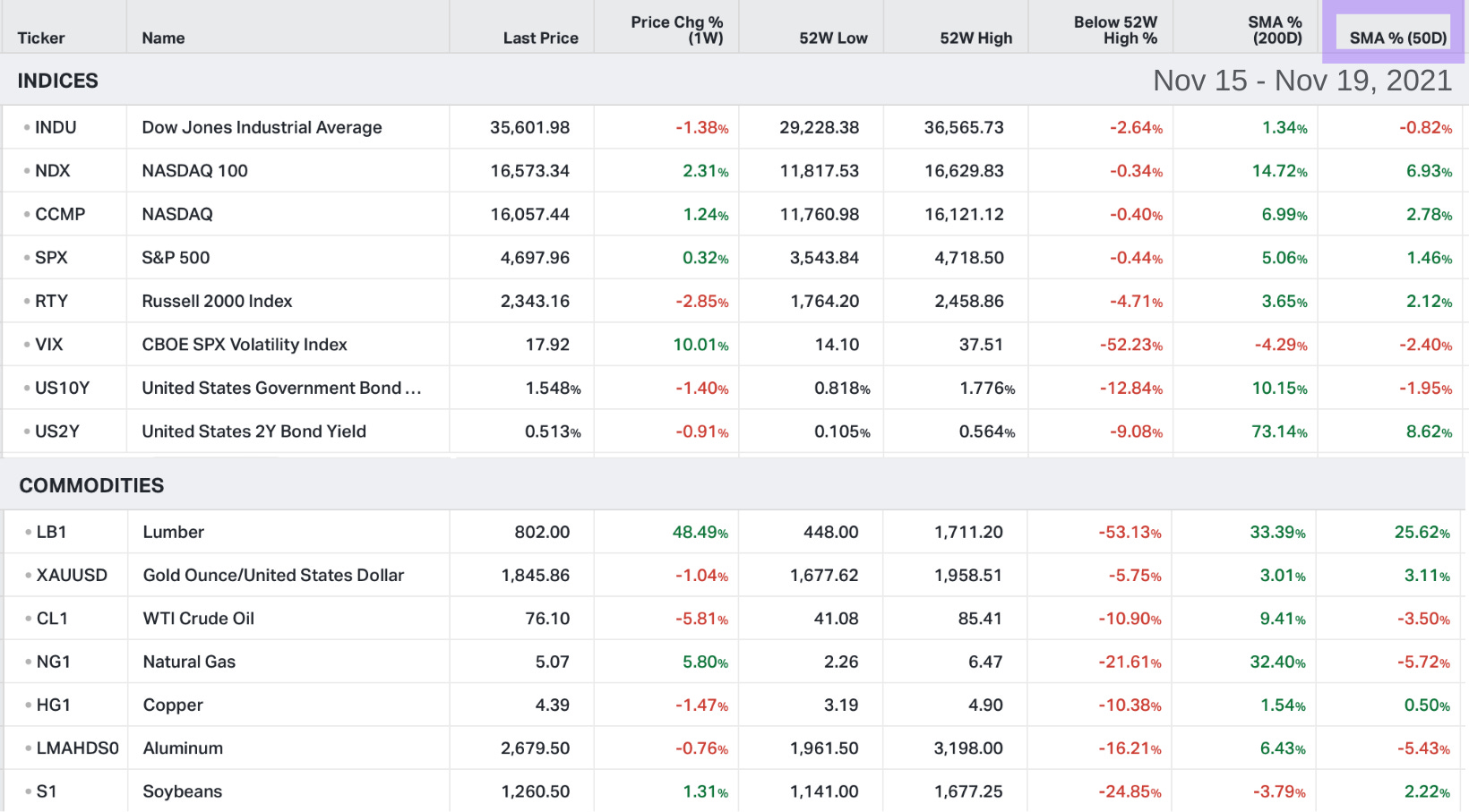
Task: Select CCMP 52W high 16,121.12
Action: pyautogui.click(x=964, y=214)
